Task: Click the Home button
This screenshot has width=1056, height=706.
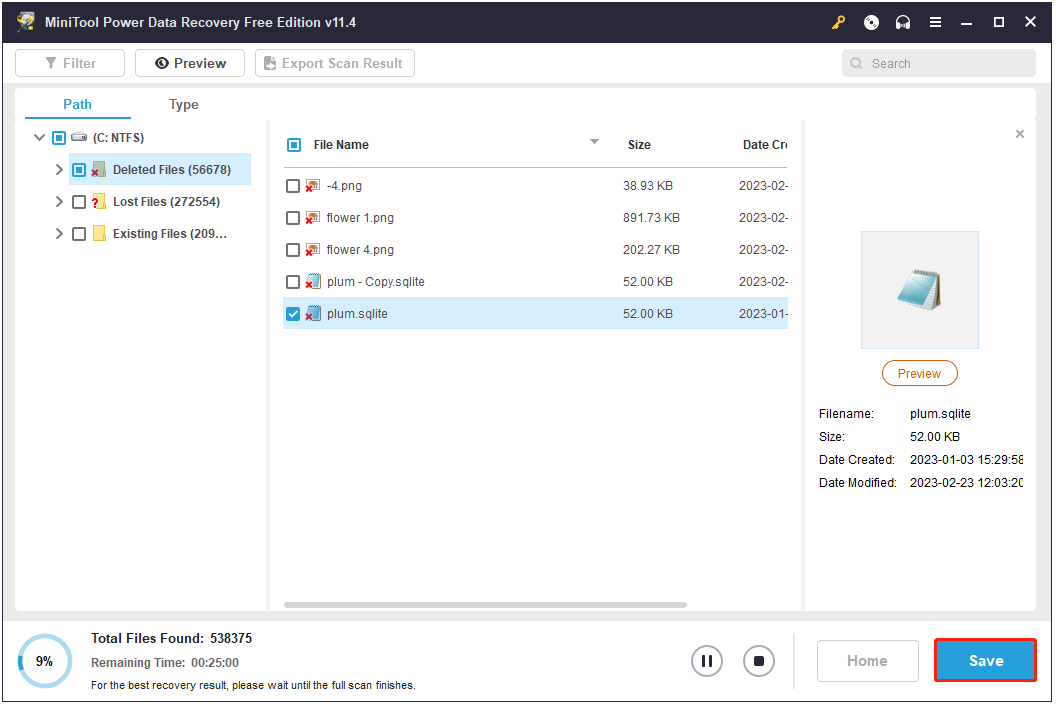Action: pos(867,661)
